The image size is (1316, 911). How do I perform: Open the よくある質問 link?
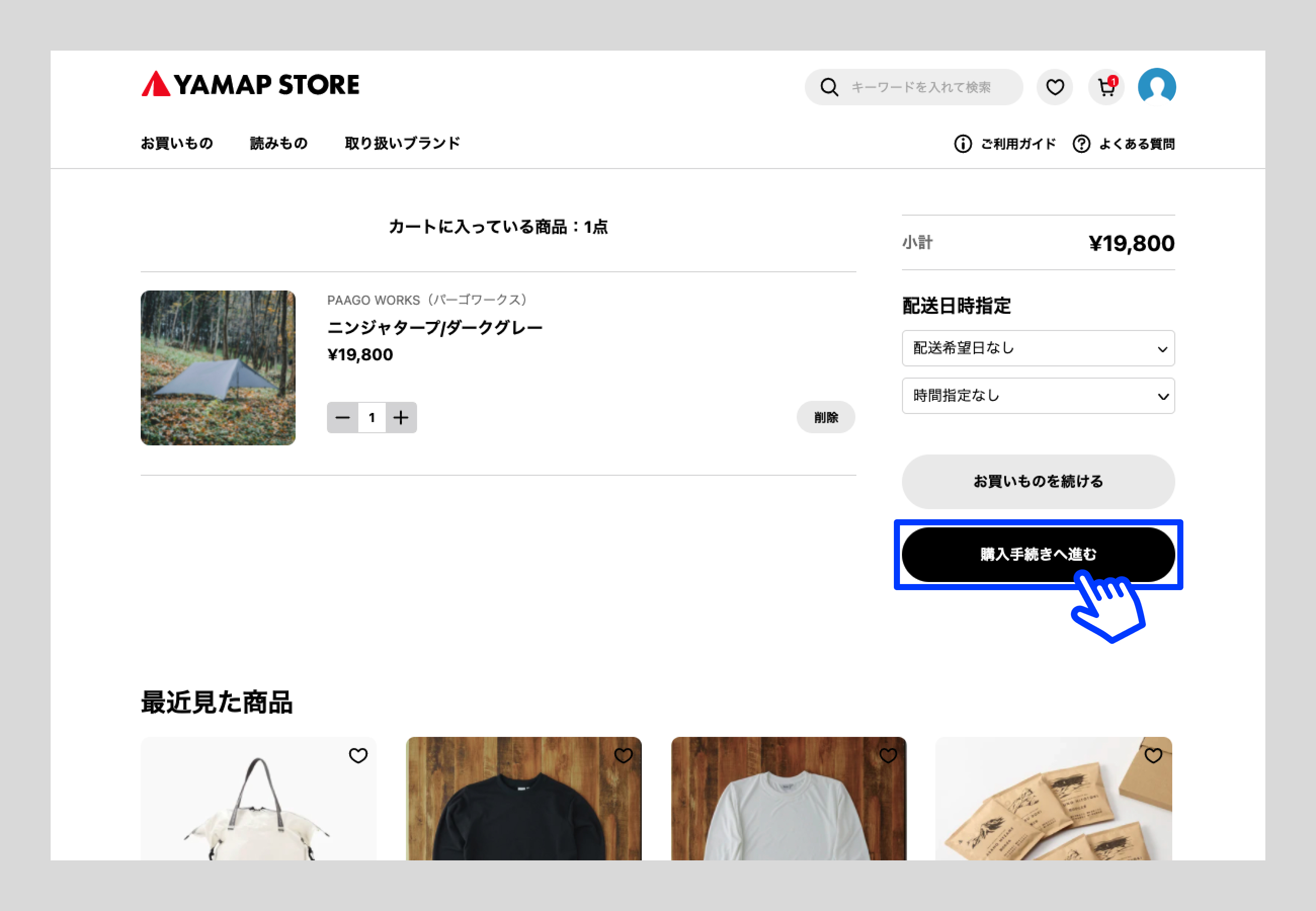point(1124,144)
